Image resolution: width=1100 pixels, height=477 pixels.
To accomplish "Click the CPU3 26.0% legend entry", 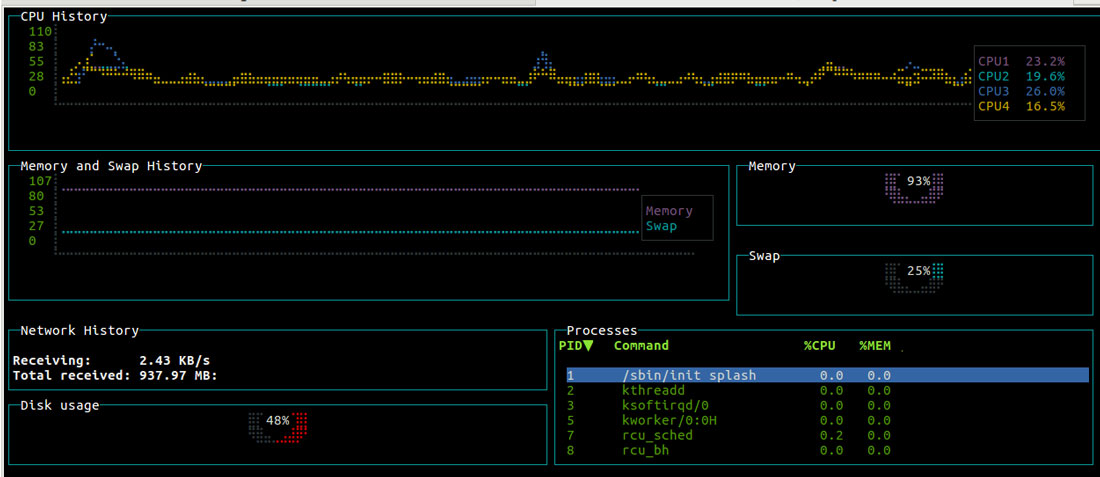I will 1021,91.
